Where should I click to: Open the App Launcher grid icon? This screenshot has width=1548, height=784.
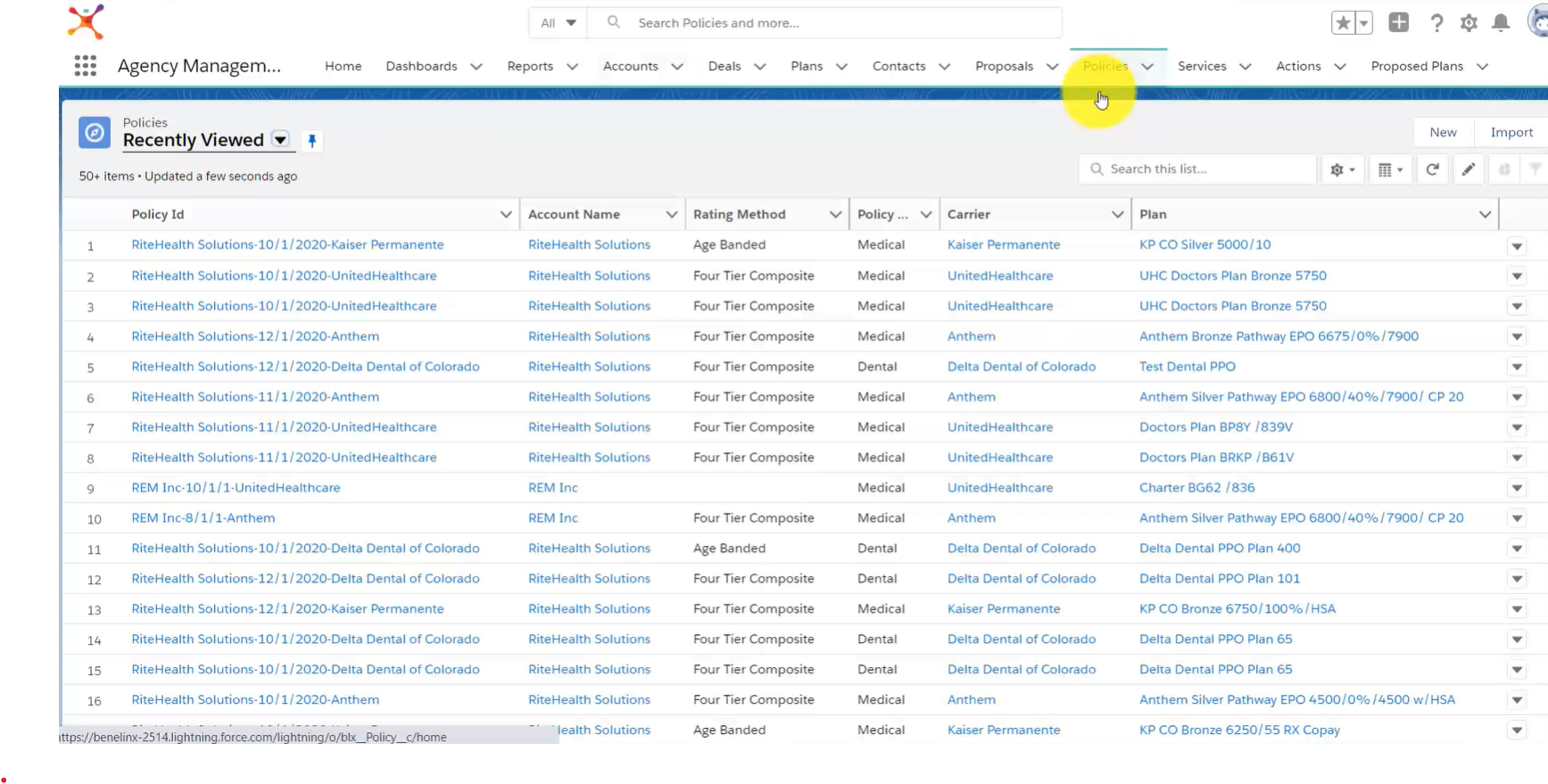point(85,65)
